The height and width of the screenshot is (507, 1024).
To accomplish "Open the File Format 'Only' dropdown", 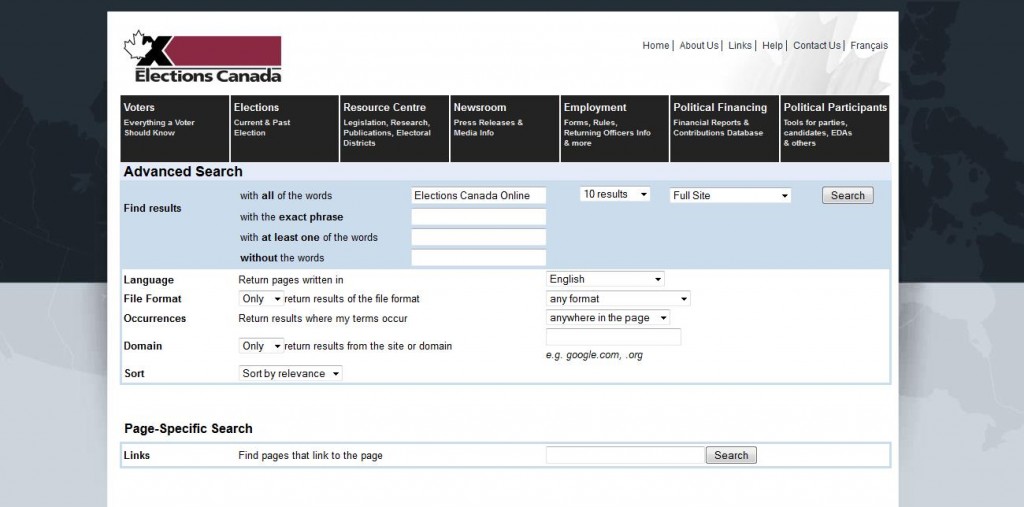I will click(x=261, y=299).
